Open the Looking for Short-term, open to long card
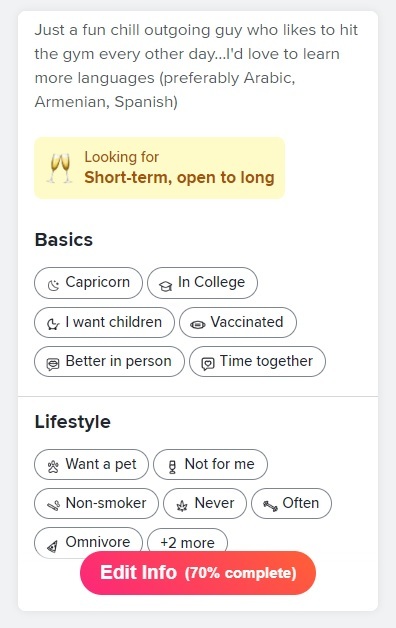396x628 pixels. pyautogui.click(x=159, y=168)
